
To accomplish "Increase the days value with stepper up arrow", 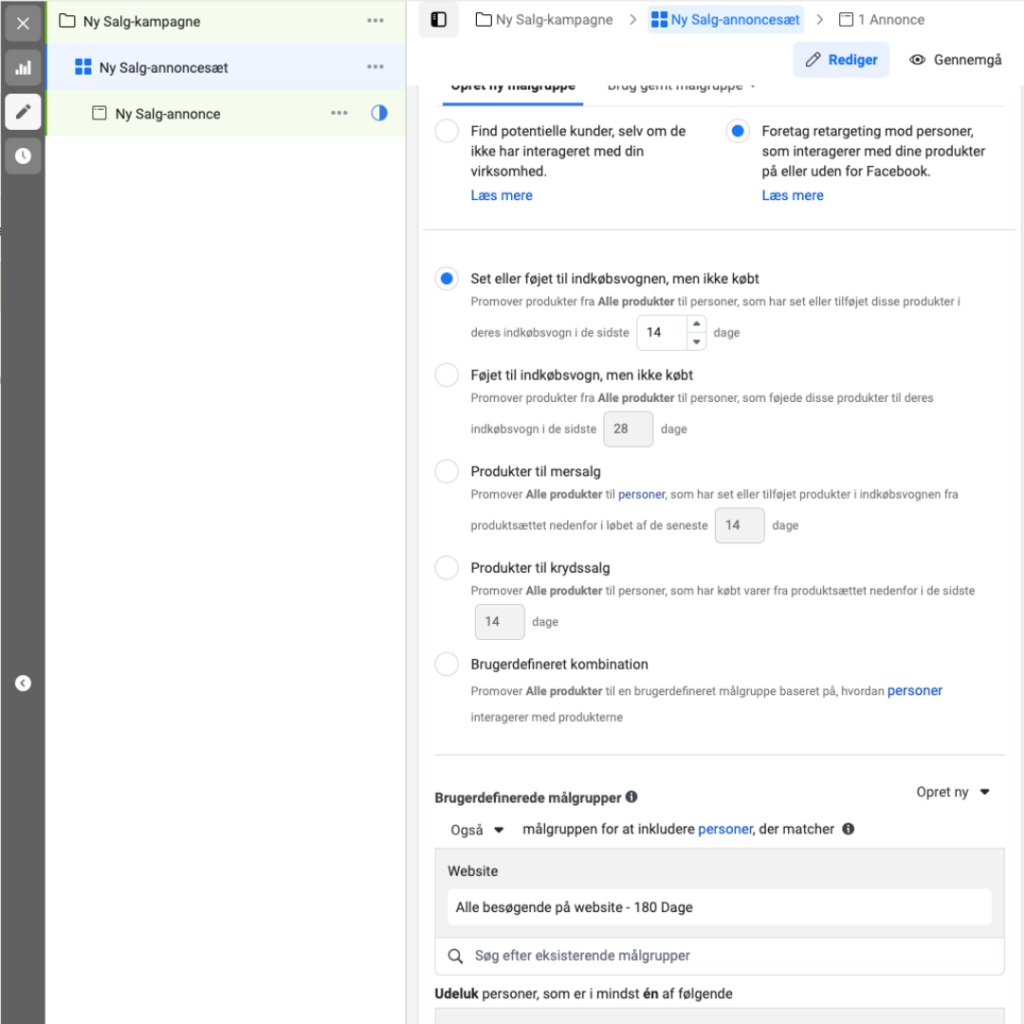I will pos(696,324).
